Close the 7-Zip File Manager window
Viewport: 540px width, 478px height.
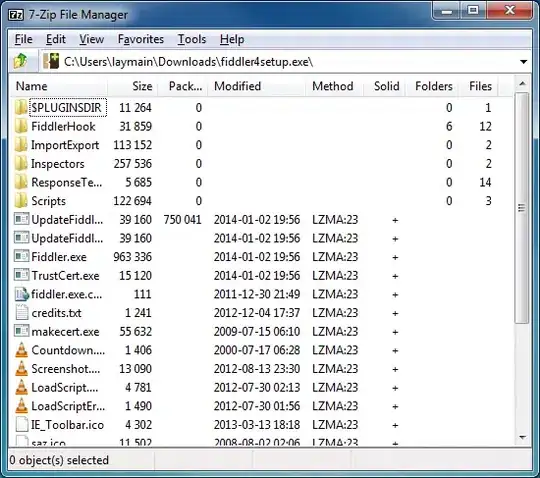pos(509,11)
